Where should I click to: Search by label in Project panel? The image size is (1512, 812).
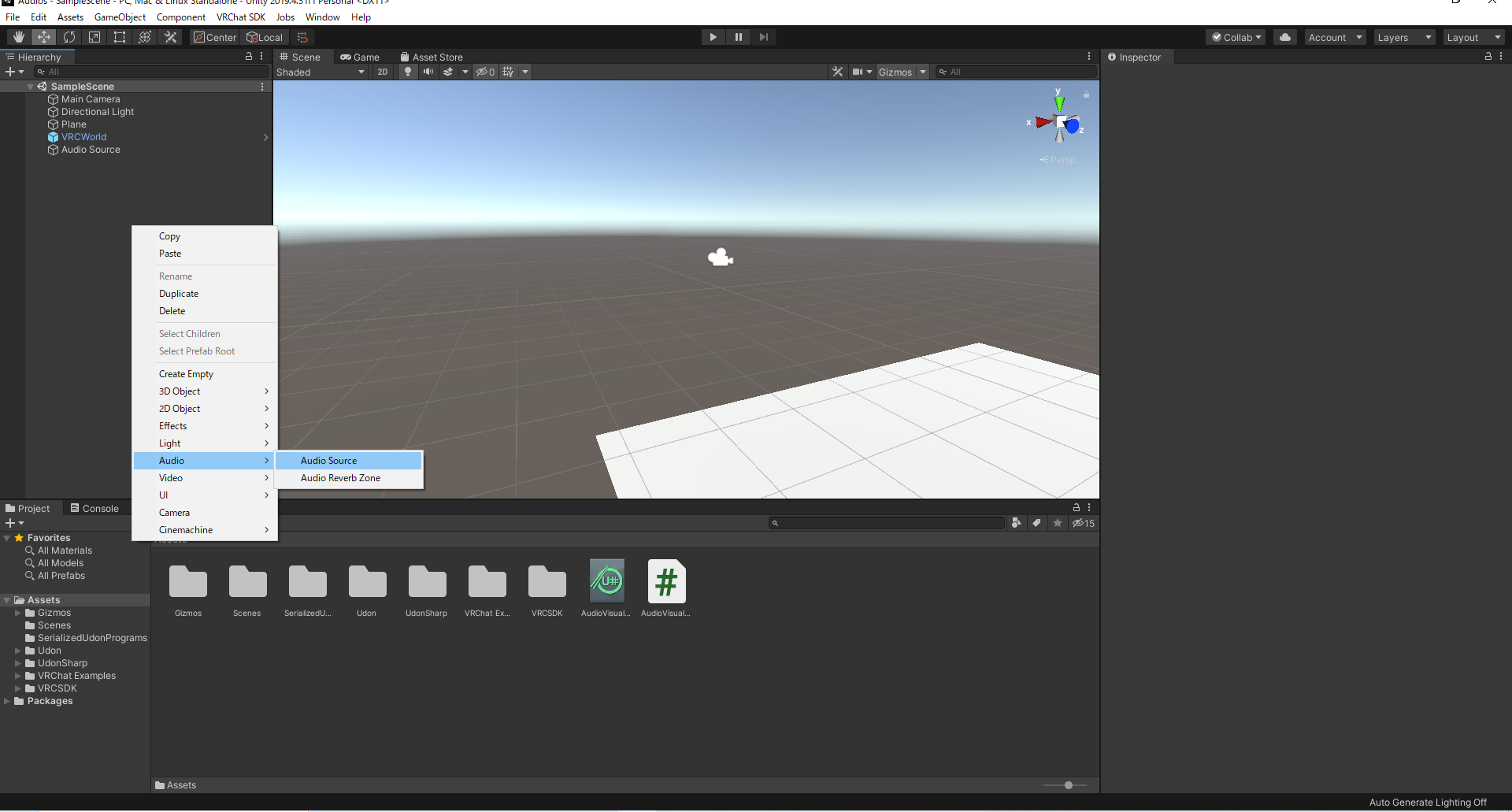pyautogui.click(x=1037, y=523)
